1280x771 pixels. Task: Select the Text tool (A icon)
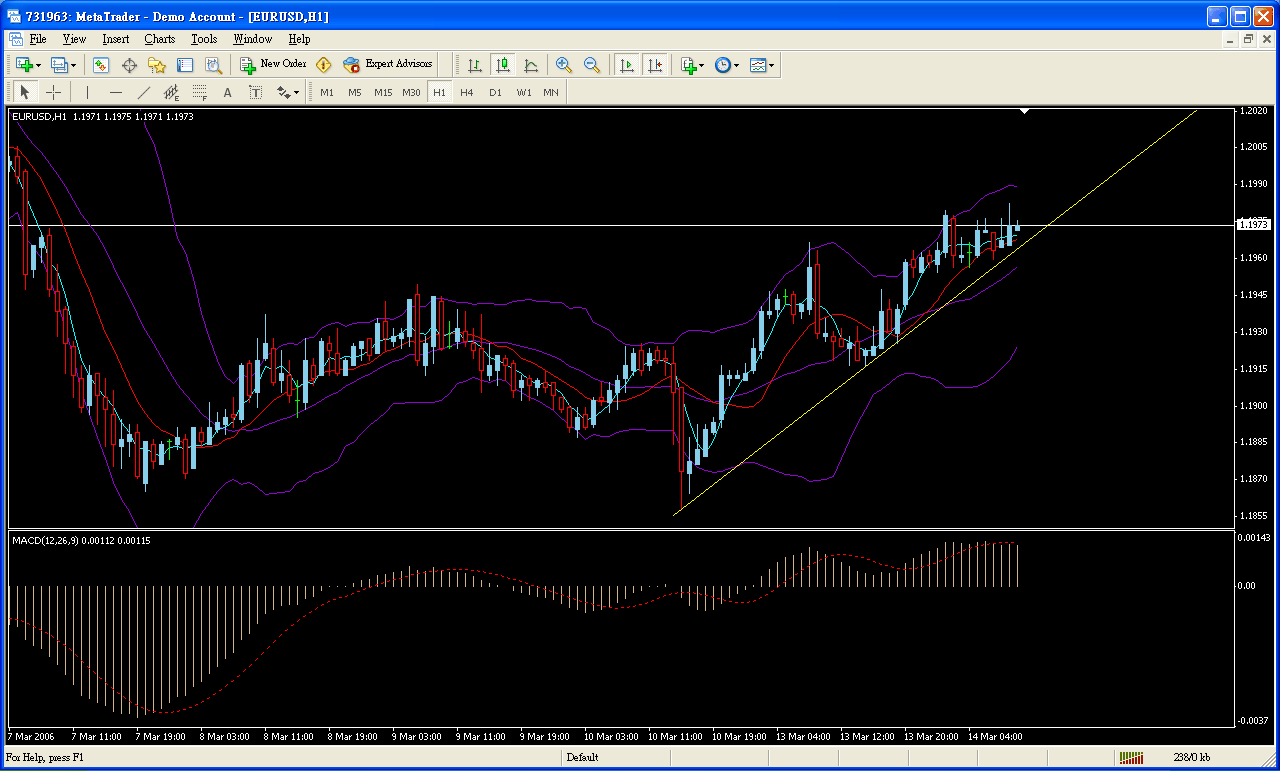(227, 92)
